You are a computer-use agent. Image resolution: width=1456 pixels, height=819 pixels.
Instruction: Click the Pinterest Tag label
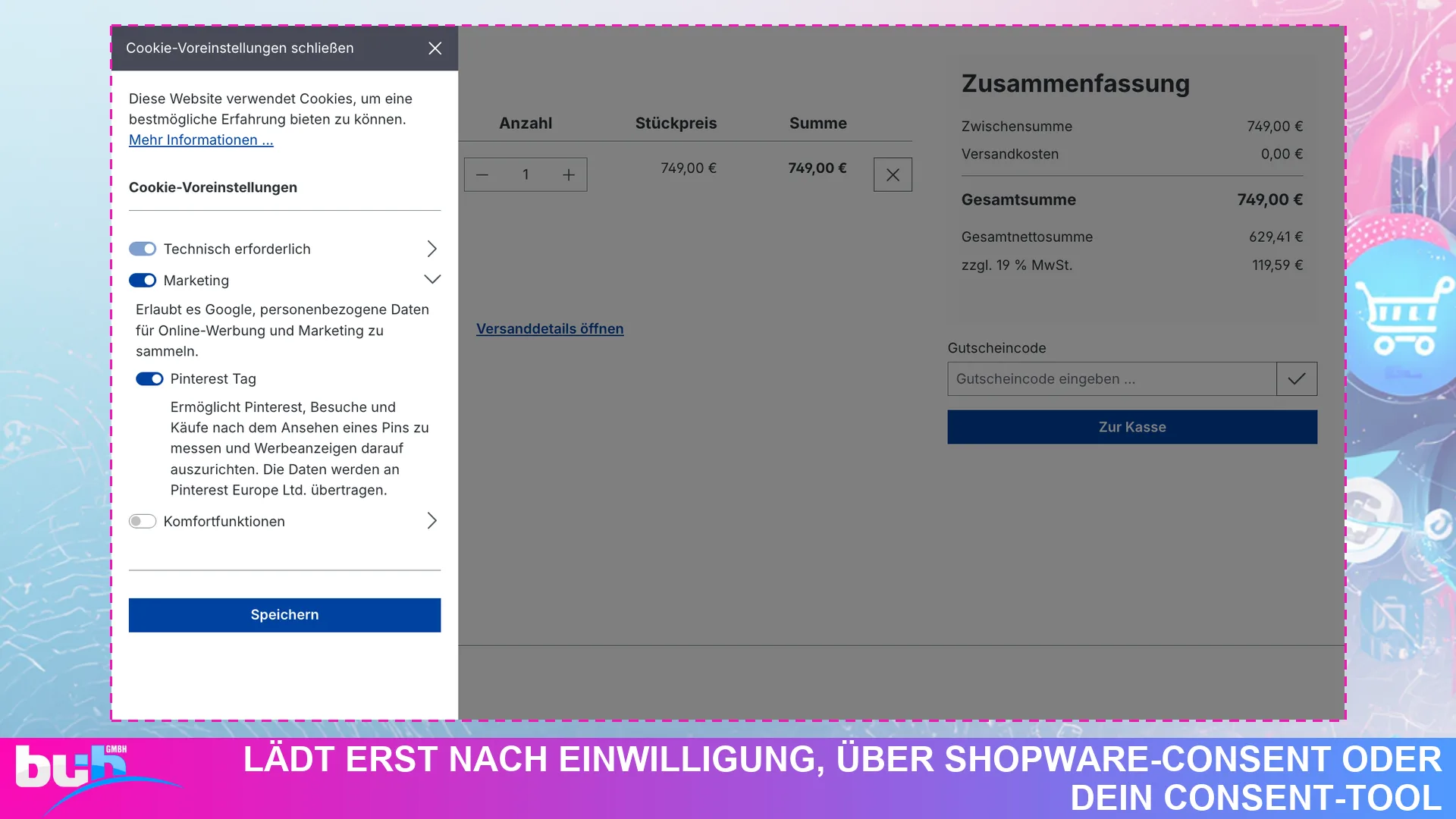tap(213, 379)
